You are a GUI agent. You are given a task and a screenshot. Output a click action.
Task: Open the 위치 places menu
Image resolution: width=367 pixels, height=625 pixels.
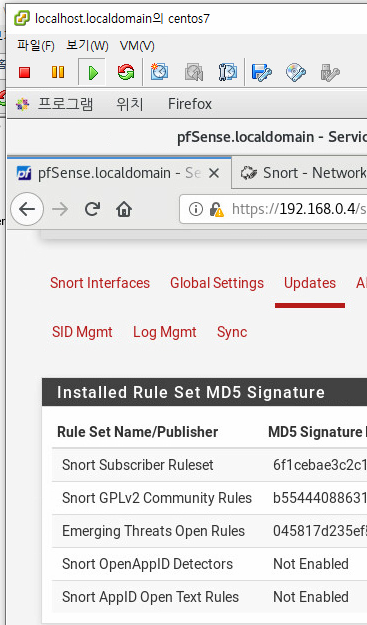coord(130,104)
